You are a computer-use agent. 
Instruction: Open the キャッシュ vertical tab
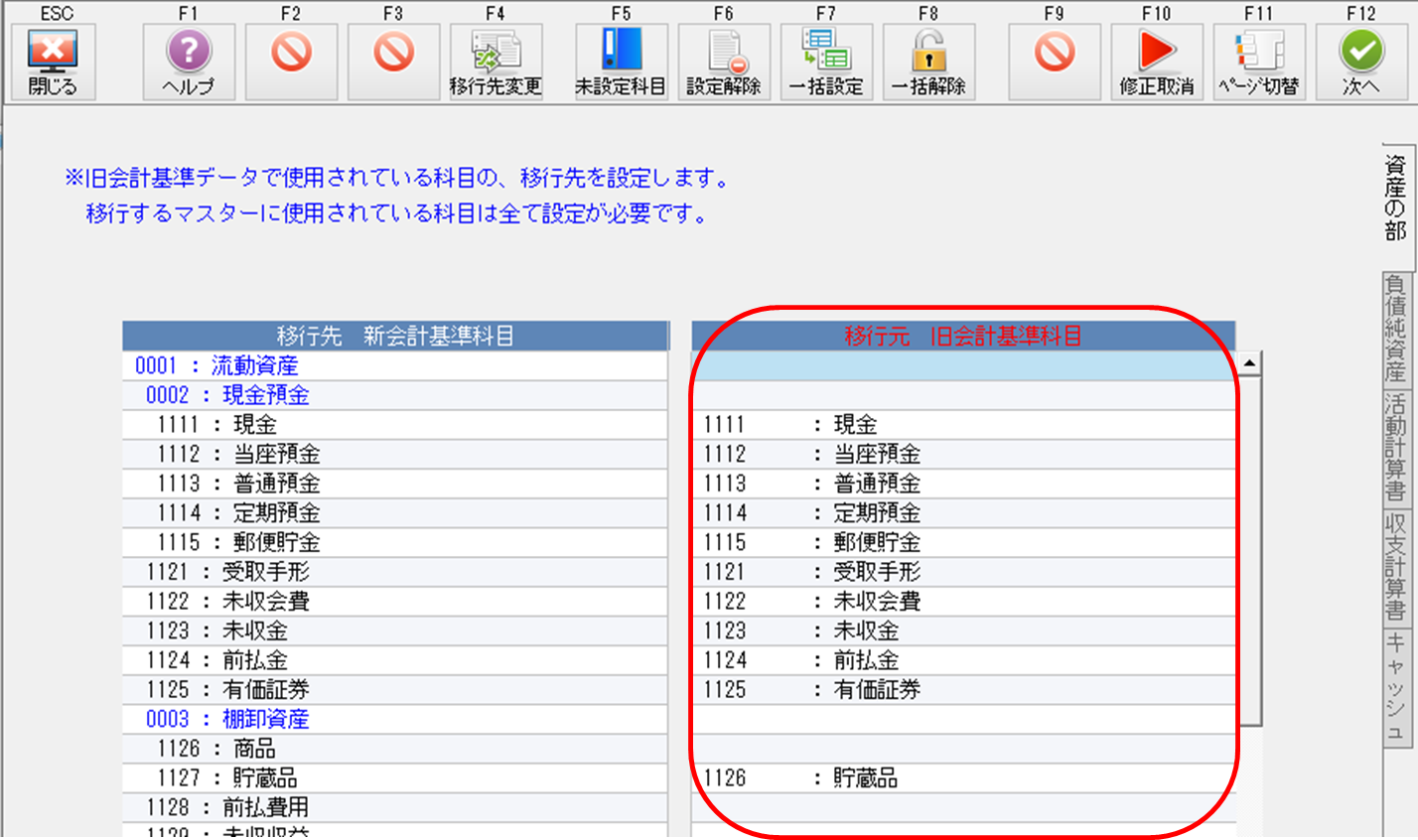pos(1396,687)
